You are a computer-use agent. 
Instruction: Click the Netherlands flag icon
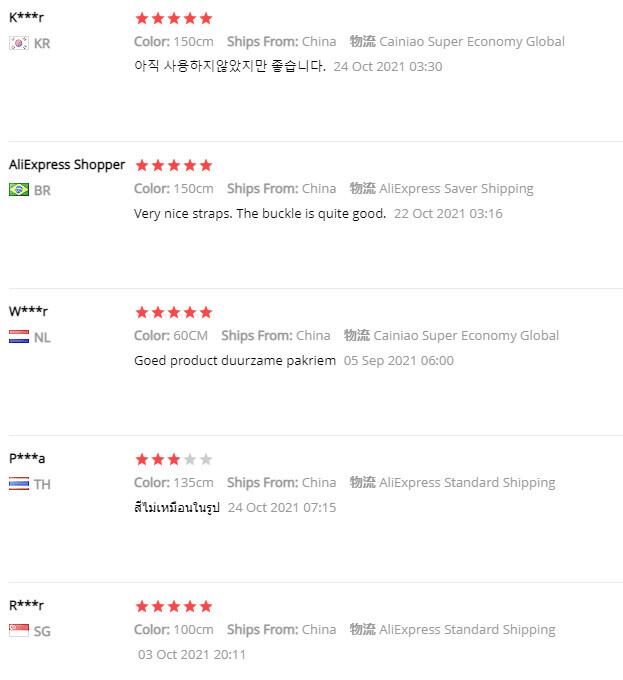coord(18,337)
